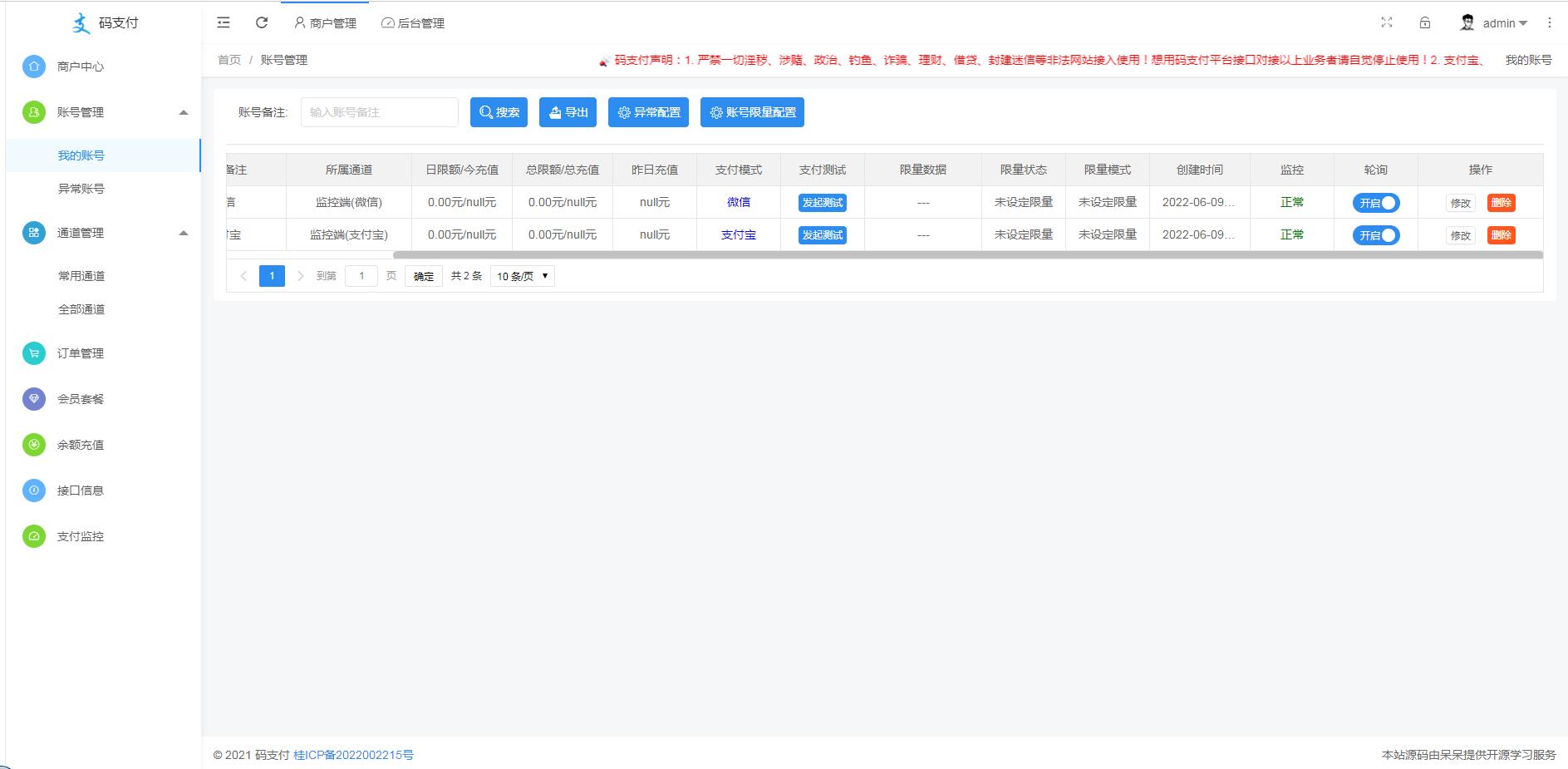The image size is (1568, 769).
Task: Click the 订单管理 cart icon
Action: [x=34, y=353]
